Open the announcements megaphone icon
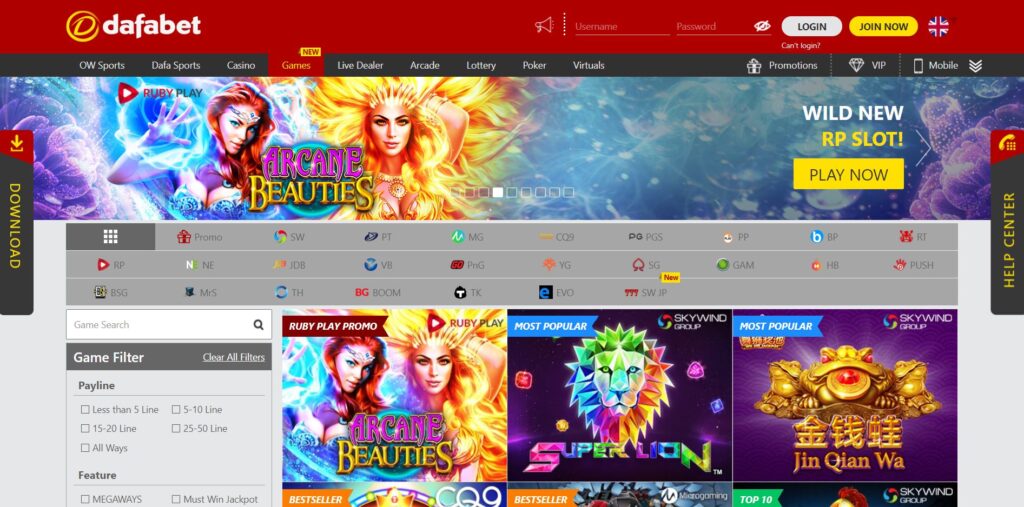The image size is (1024, 507). (544, 26)
